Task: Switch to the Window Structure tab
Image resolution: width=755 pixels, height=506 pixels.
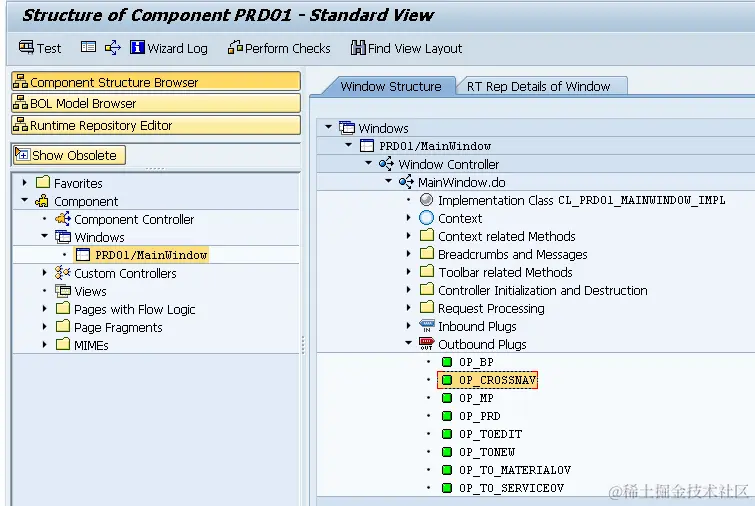Action: click(x=391, y=86)
